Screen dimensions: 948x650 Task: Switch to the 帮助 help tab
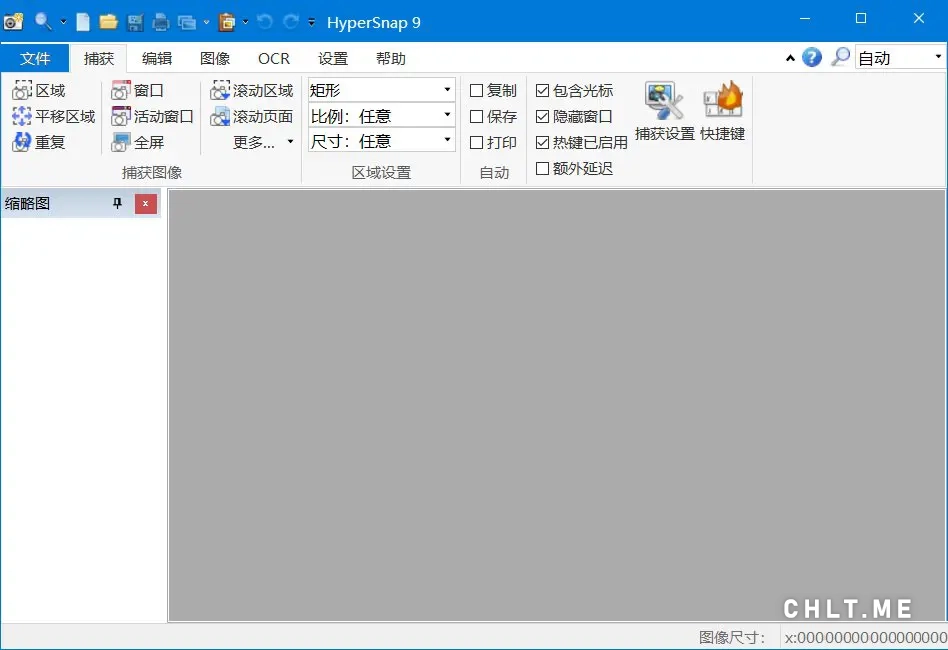391,58
